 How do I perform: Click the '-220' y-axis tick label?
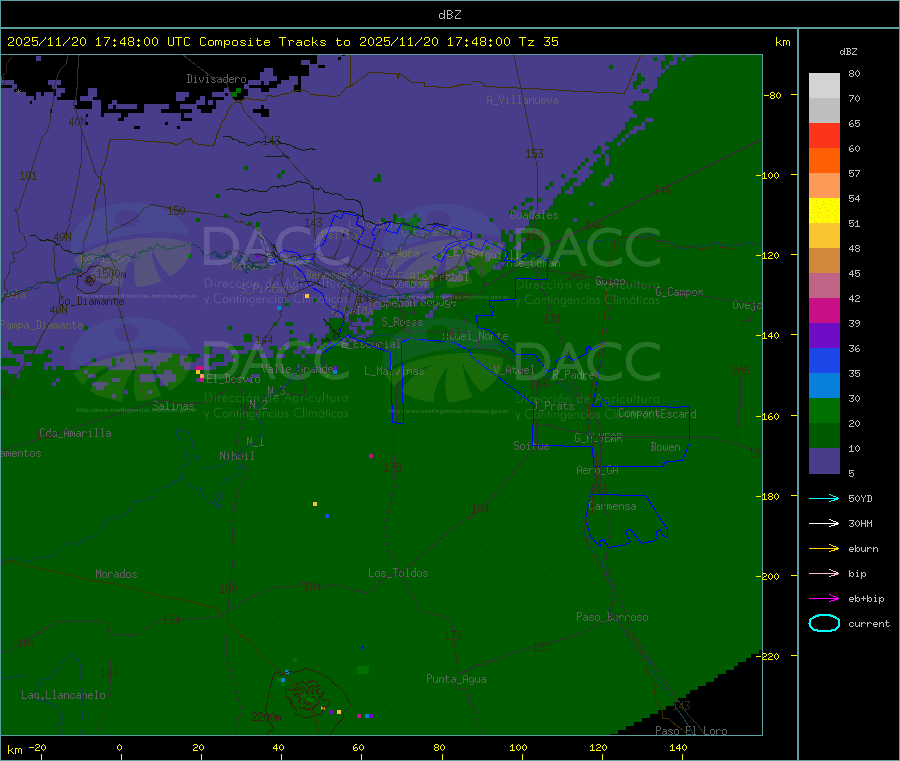click(767, 656)
